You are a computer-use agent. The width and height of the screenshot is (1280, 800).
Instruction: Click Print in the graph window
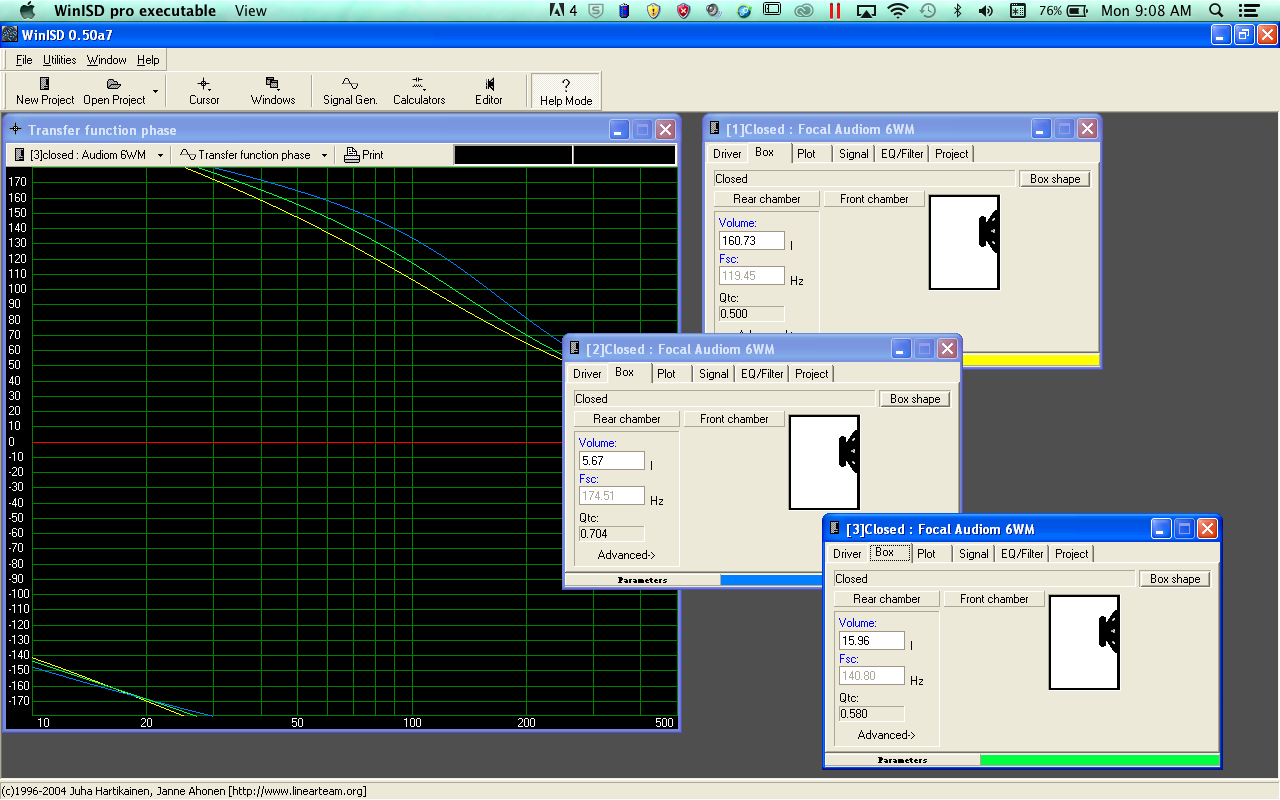(364, 155)
